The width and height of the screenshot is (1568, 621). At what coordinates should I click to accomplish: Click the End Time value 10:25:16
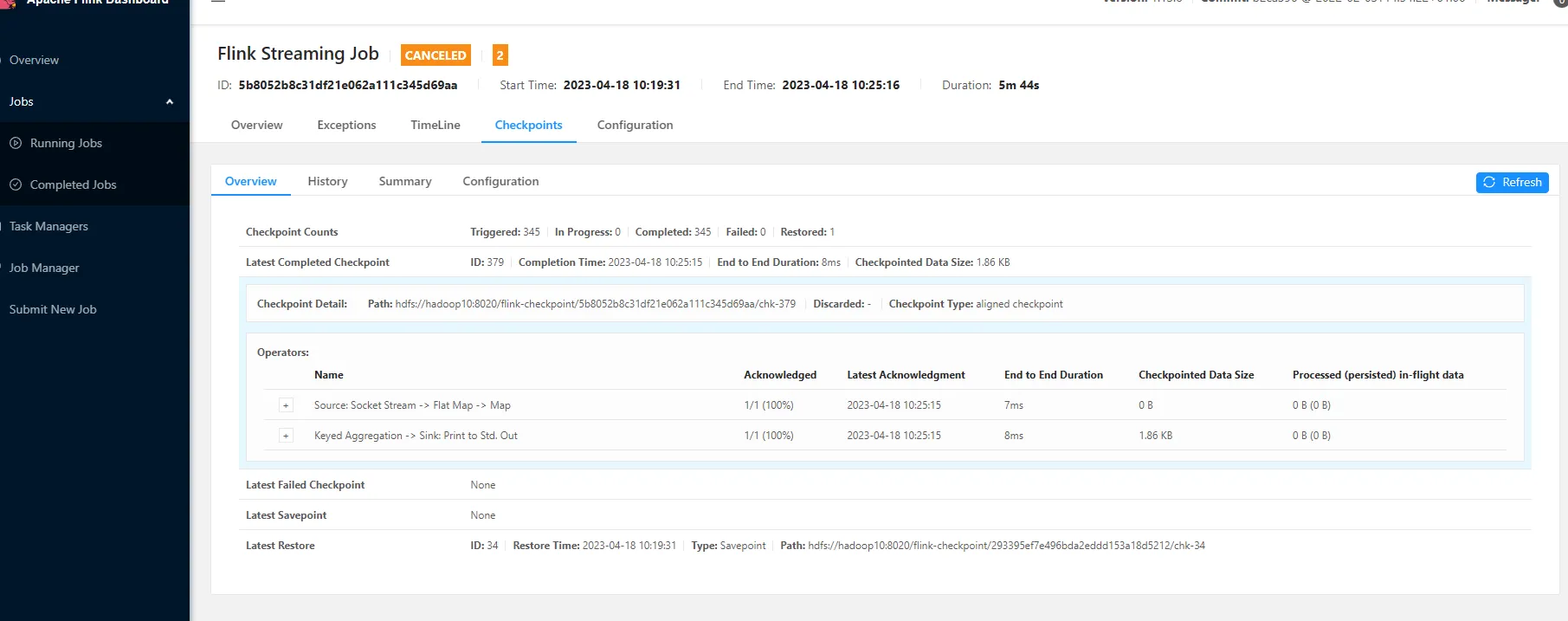pos(841,85)
